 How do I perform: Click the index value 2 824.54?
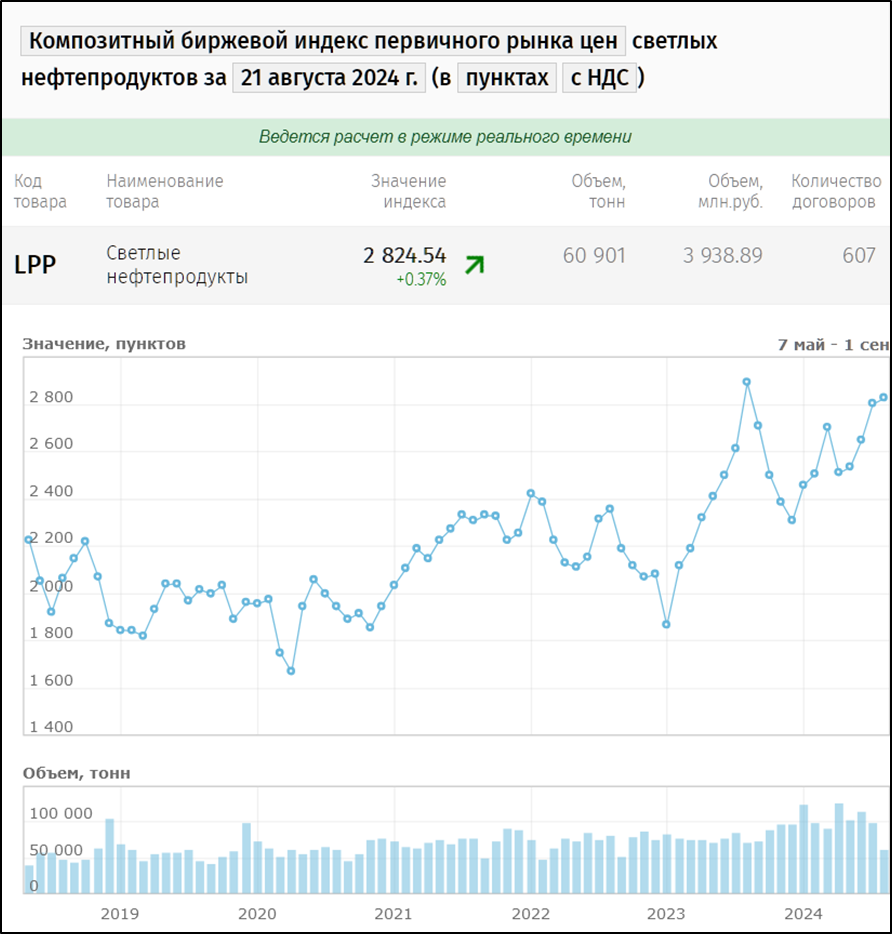[x=405, y=256]
